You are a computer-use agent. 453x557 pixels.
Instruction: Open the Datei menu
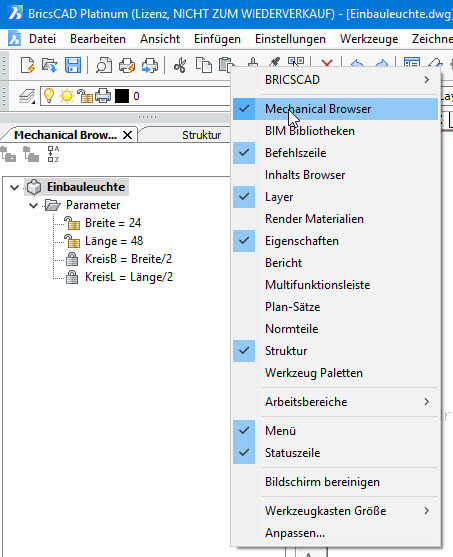pos(42,39)
